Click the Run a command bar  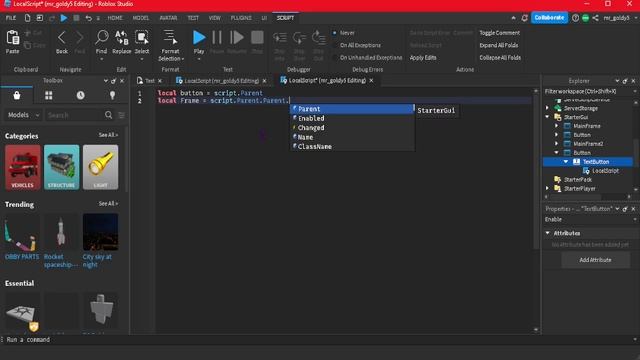[318, 340]
